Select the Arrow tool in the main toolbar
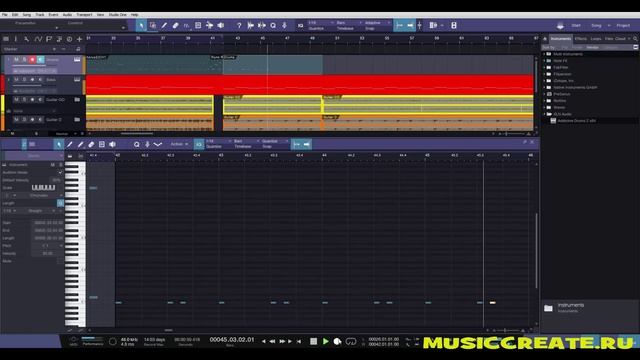The height and width of the screenshot is (360, 640). [x=141, y=25]
